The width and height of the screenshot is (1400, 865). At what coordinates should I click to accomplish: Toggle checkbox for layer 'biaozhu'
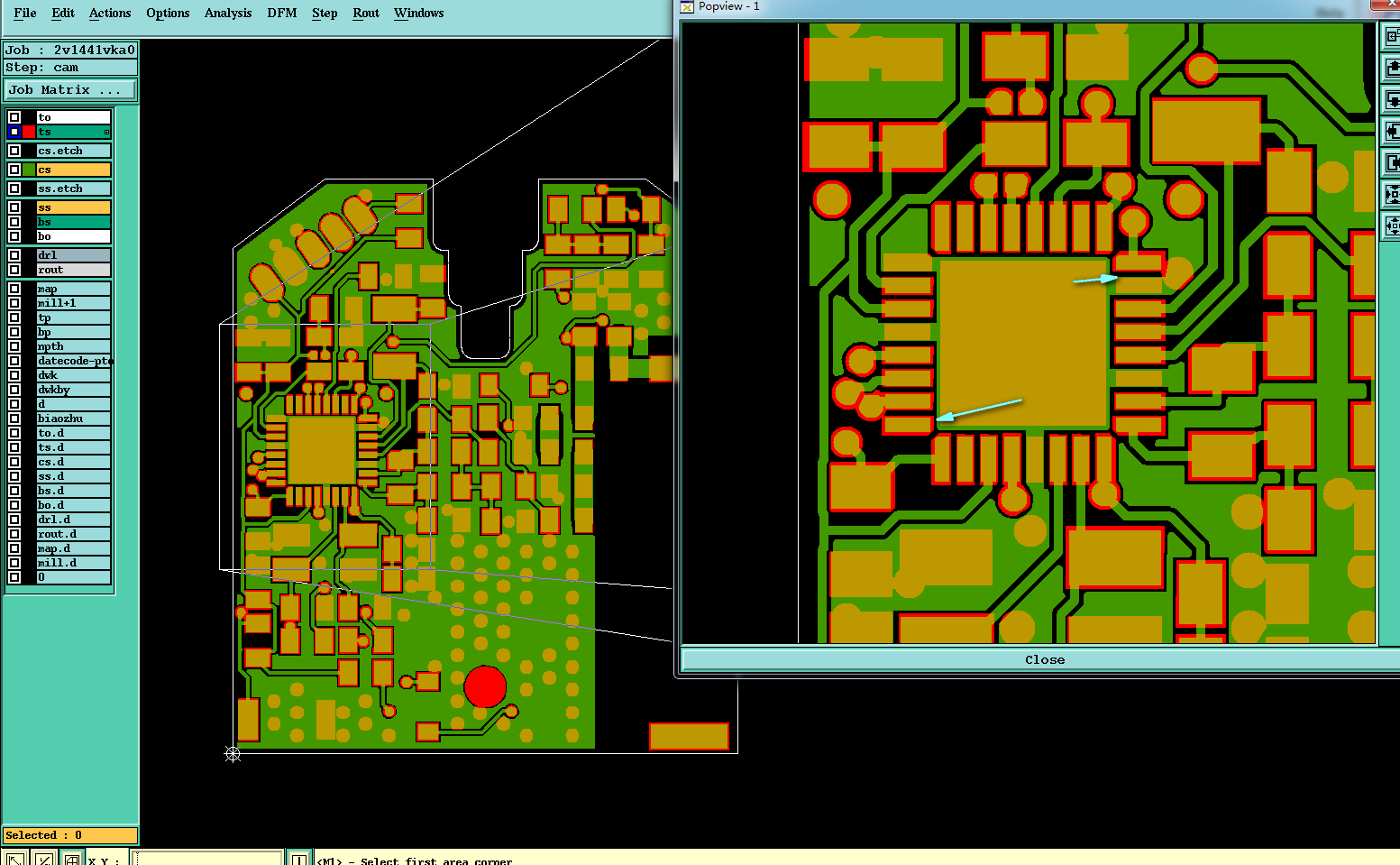coord(14,419)
